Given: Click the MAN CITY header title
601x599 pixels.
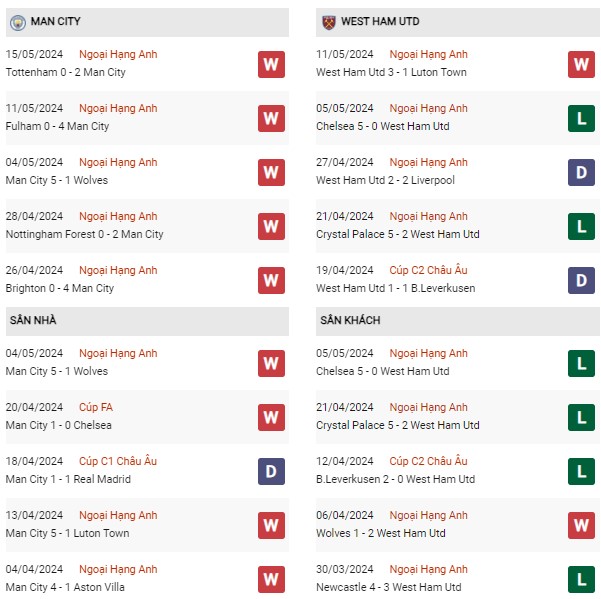Looking at the screenshot, I should 56,21.
